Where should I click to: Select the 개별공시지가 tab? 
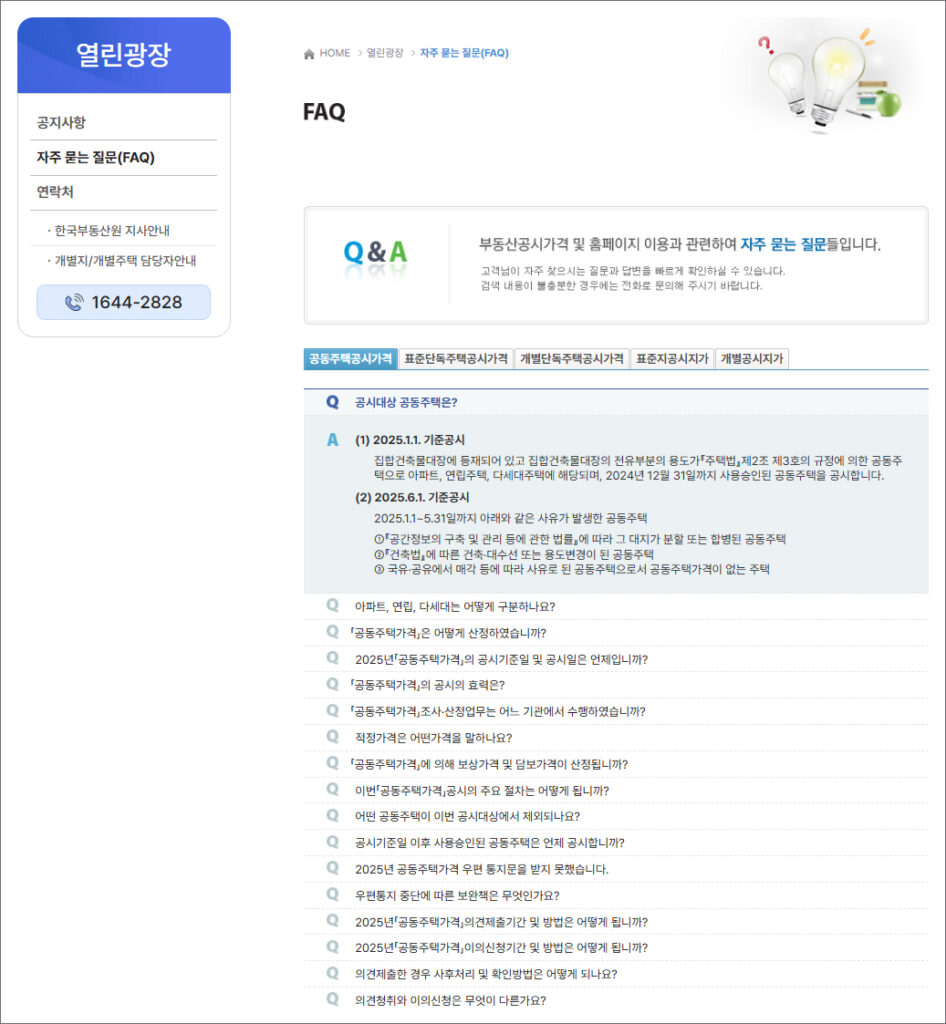point(752,359)
